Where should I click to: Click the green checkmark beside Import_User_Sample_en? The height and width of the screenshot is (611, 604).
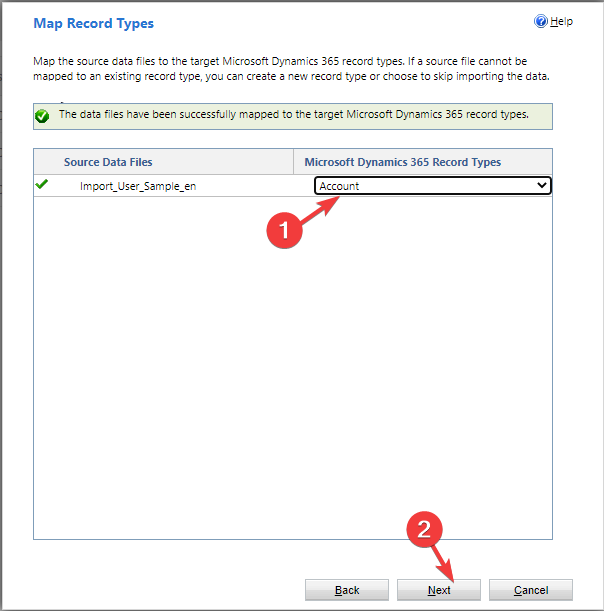41,185
